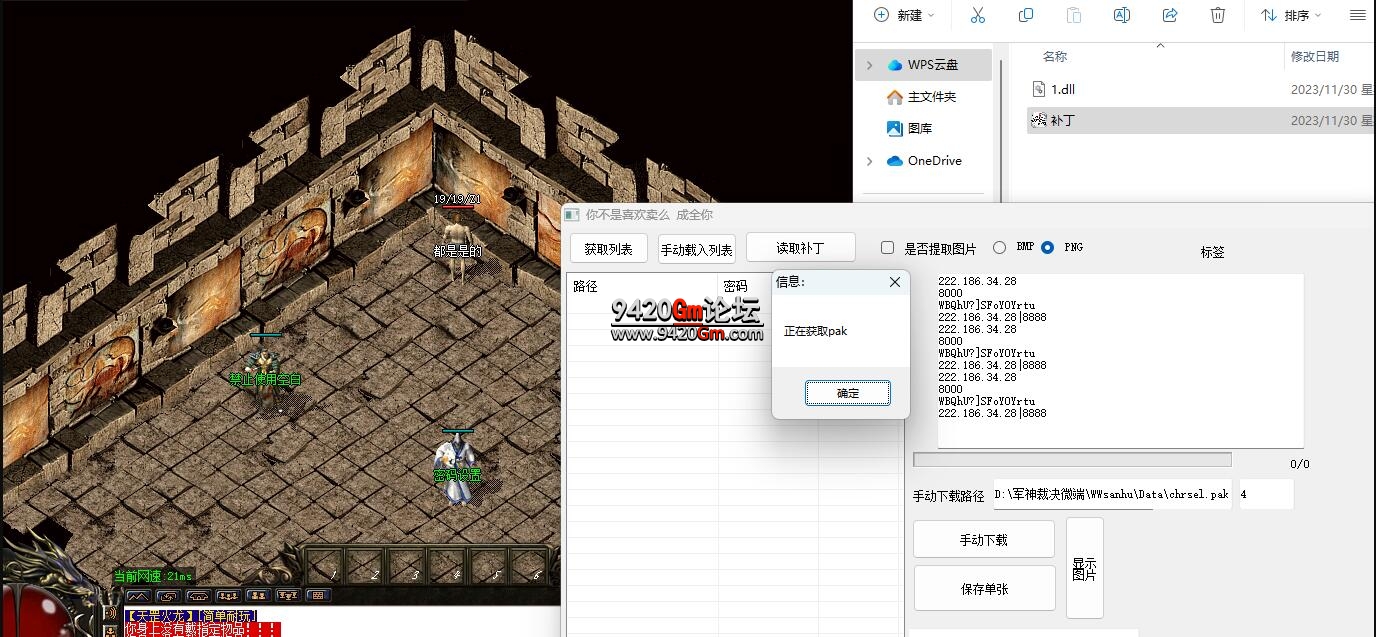1376x637 pixels.
Task: Click the 显示图片 button
Action: pos(1085,568)
